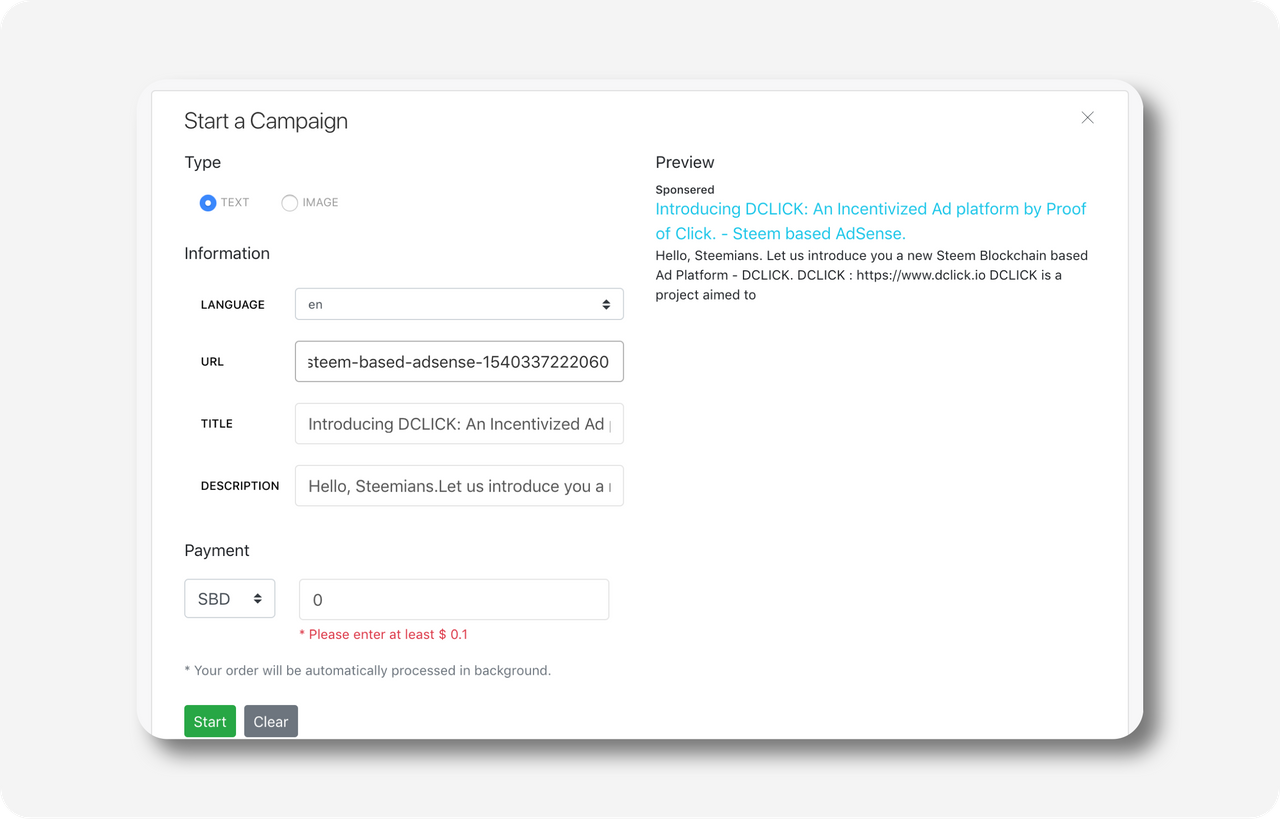
Task: Focus the DESCRIPTION input field
Action: tap(459, 486)
